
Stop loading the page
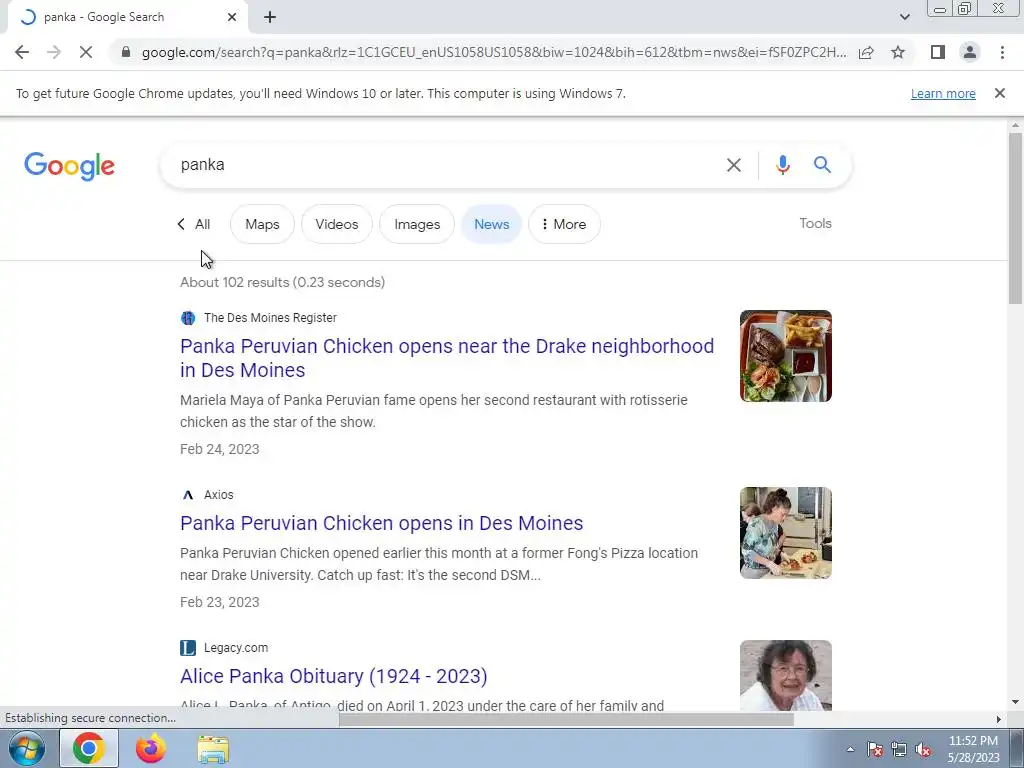pyautogui.click(x=86, y=52)
